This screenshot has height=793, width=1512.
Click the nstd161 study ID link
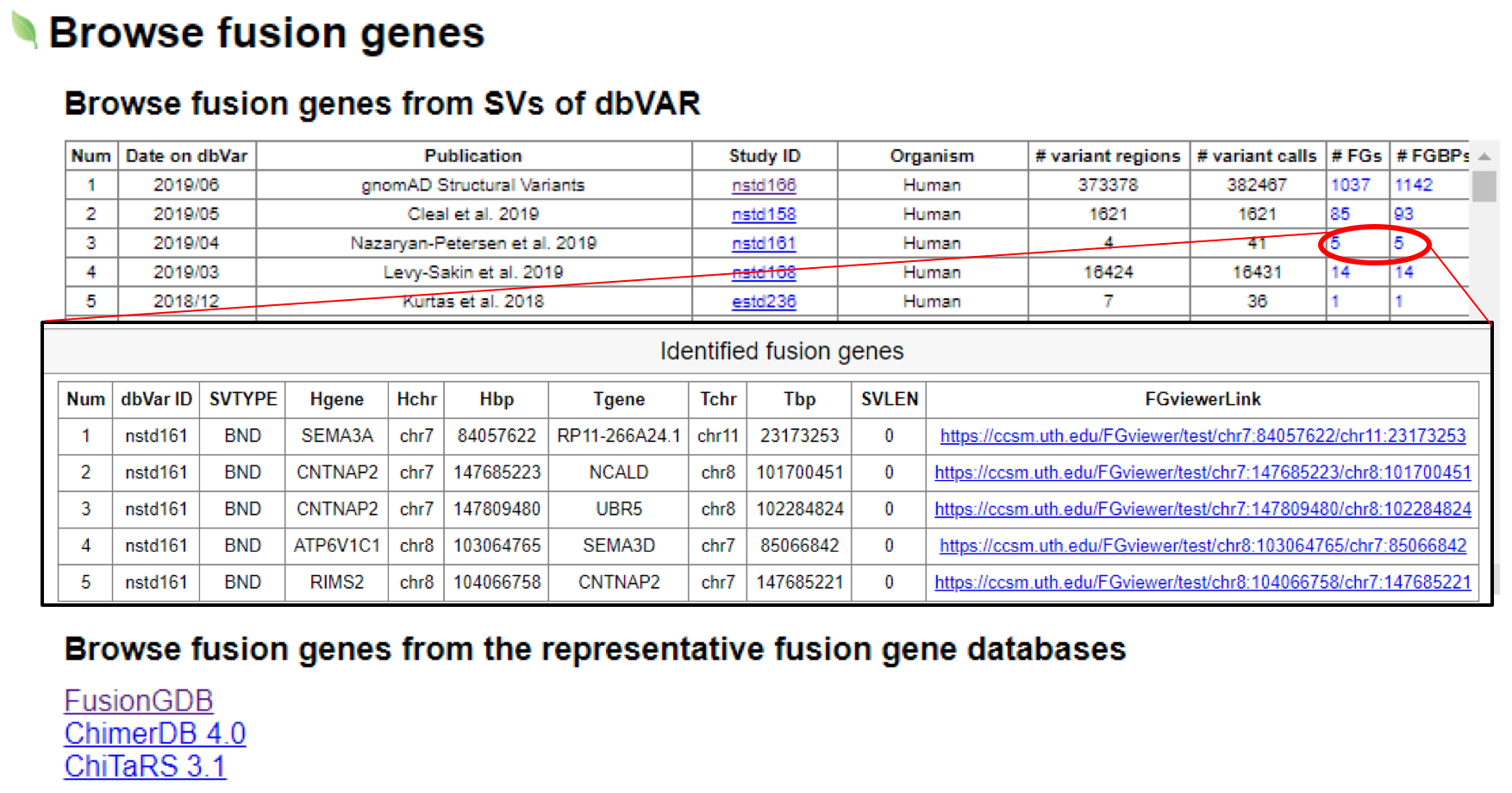click(x=763, y=244)
